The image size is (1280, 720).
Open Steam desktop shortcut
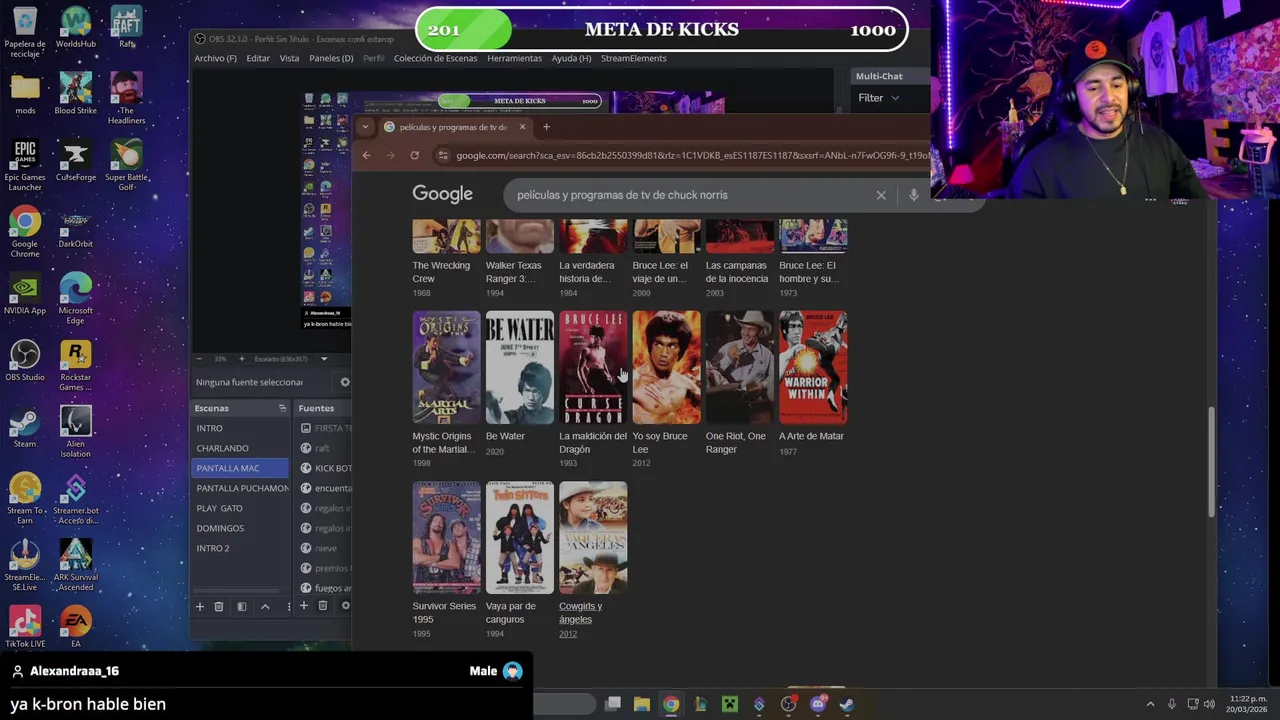tap(25, 427)
